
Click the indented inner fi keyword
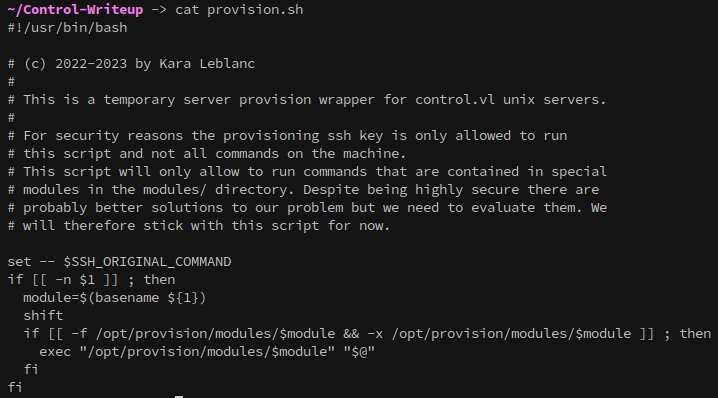pyautogui.click(x=31, y=370)
